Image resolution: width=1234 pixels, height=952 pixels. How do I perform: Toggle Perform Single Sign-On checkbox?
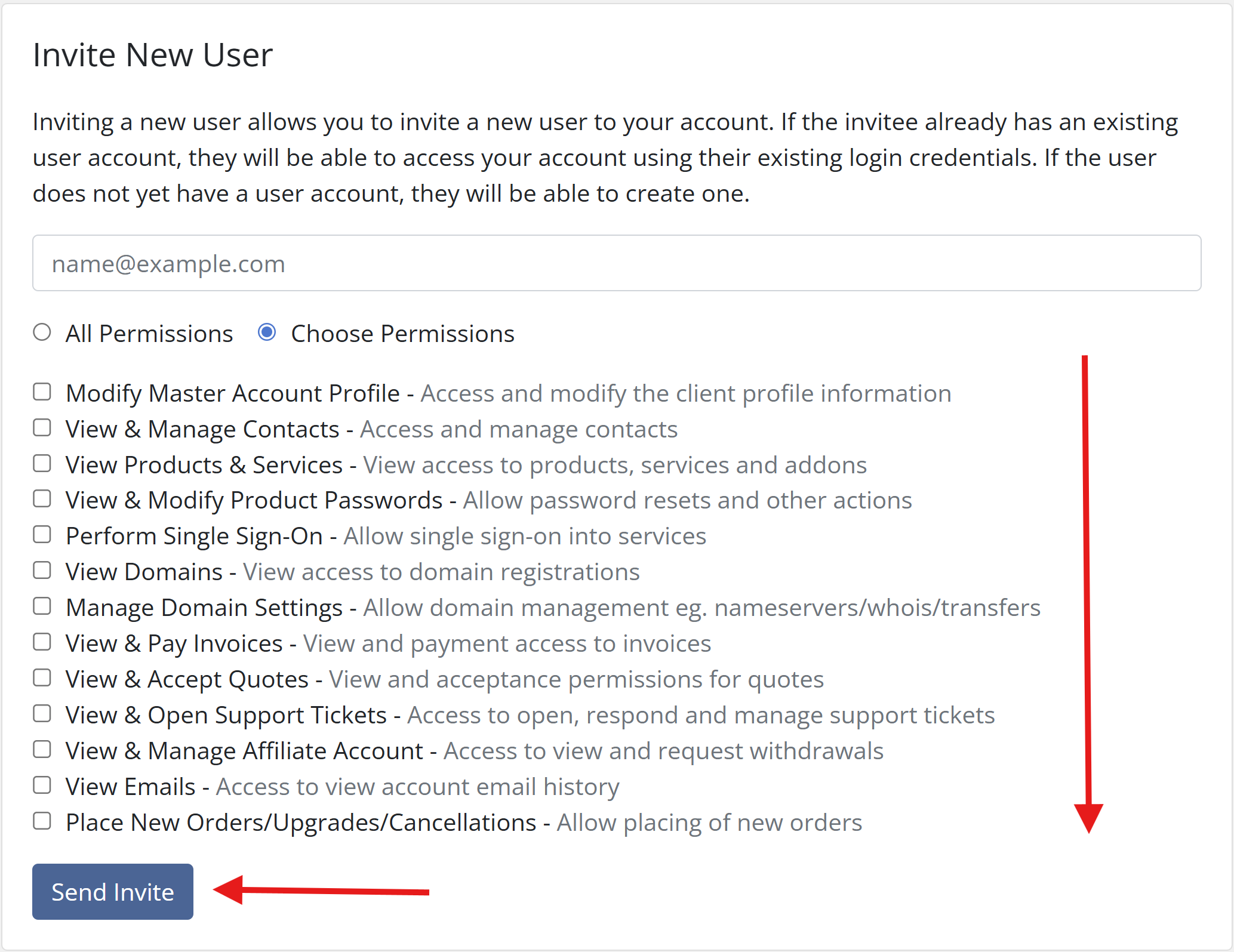42,535
